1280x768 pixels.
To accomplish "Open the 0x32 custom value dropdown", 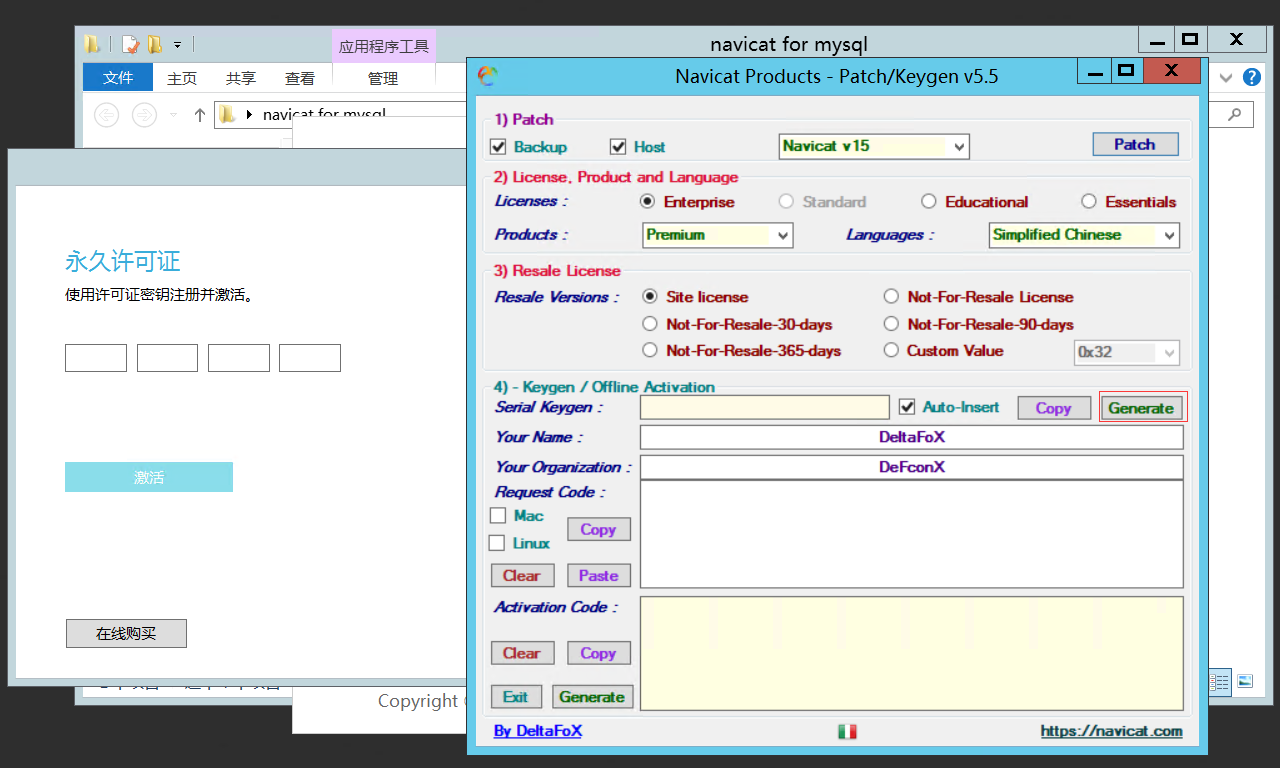I will tap(1127, 352).
